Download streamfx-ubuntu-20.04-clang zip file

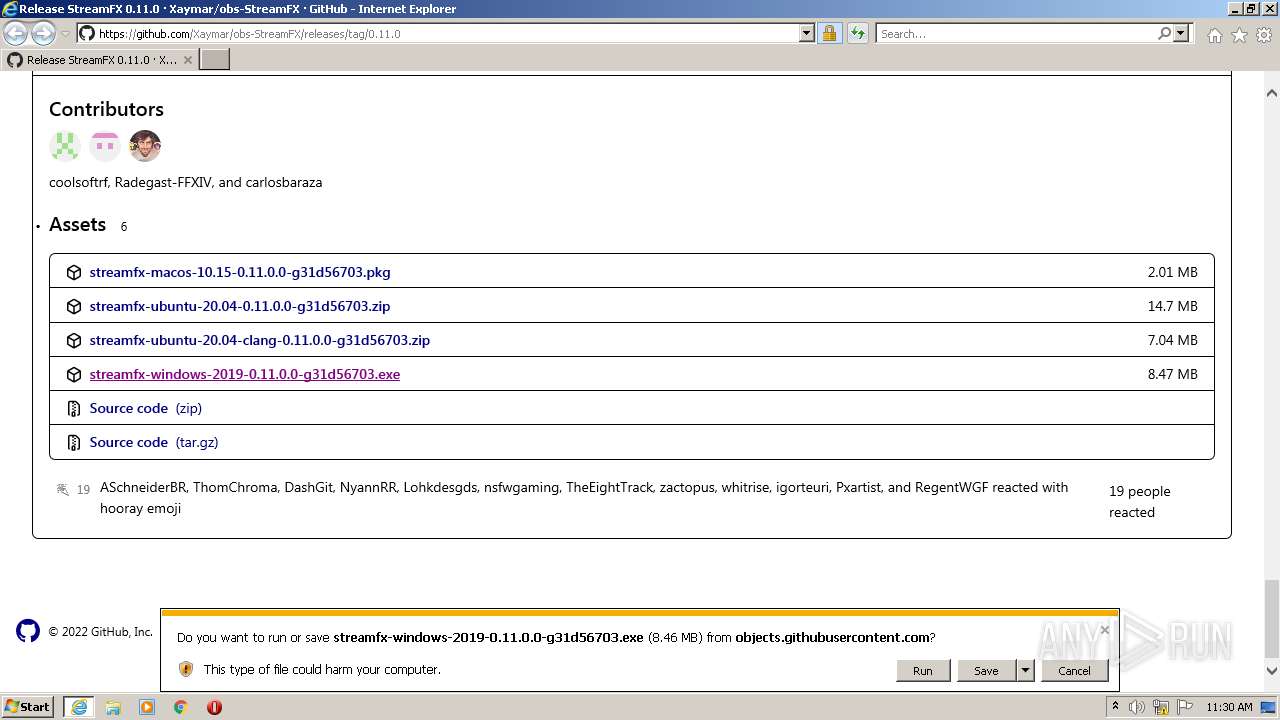(x=260, y=340)
